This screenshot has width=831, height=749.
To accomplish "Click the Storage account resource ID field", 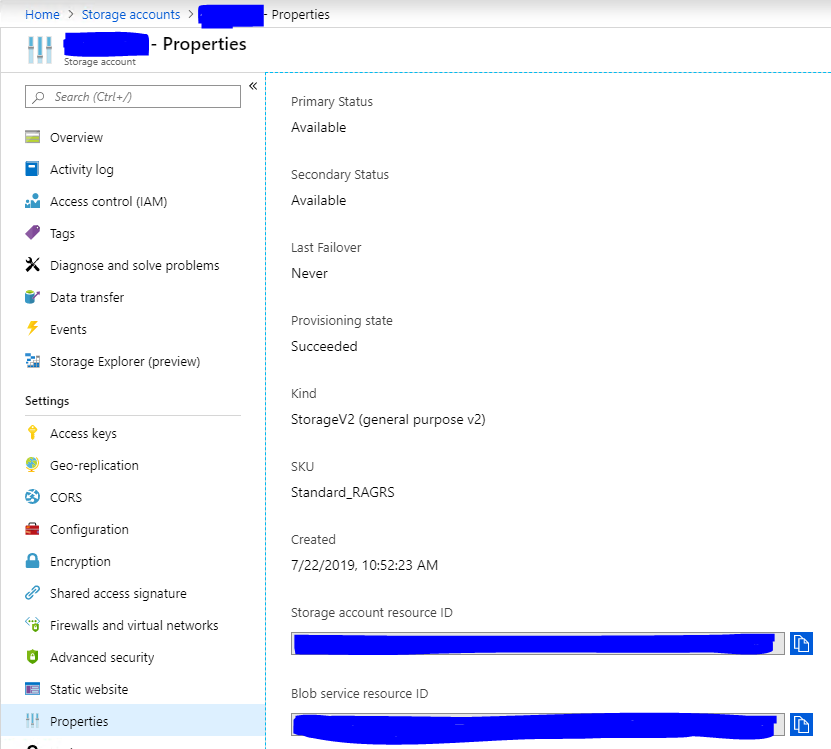I will (x=537, y=644).
